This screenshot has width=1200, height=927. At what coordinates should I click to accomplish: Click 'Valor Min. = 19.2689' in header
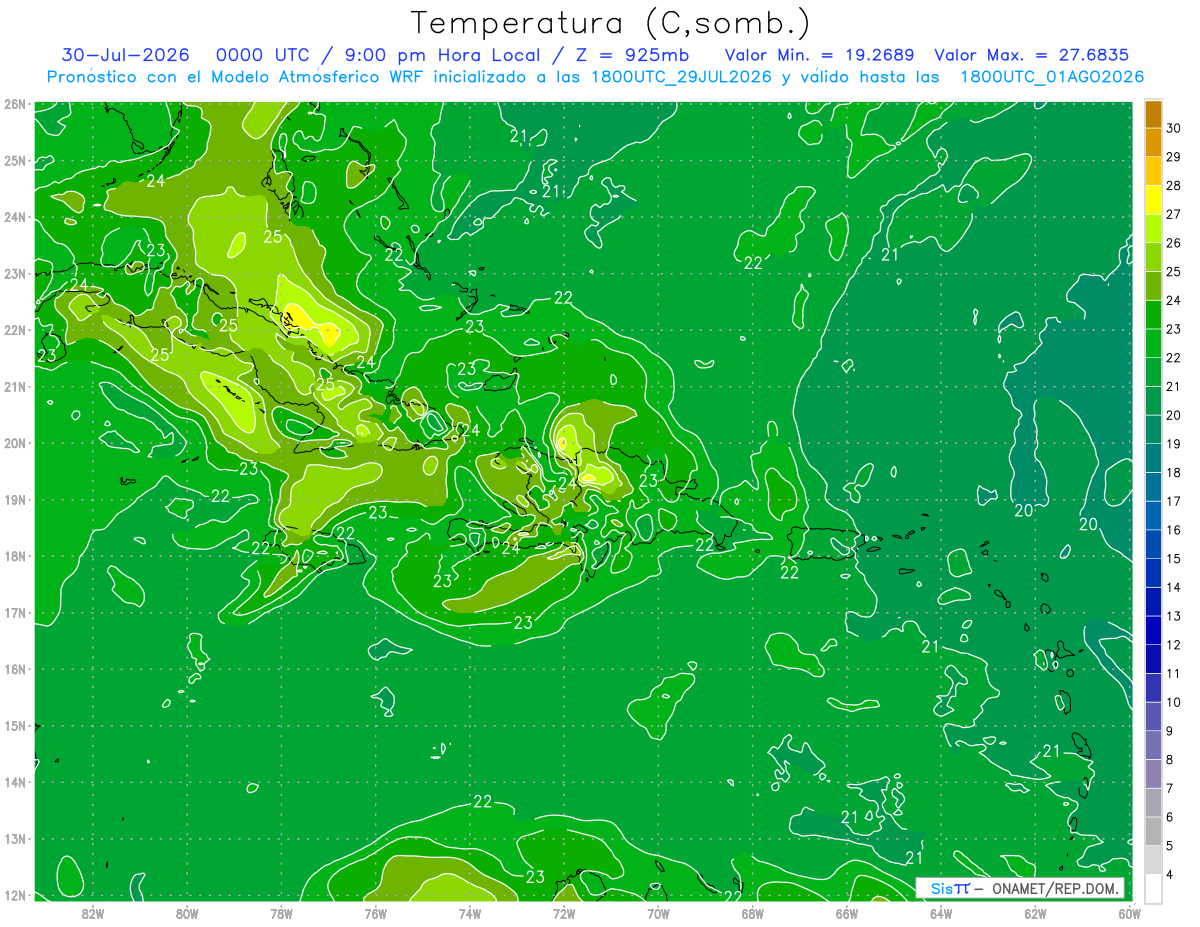820,55
